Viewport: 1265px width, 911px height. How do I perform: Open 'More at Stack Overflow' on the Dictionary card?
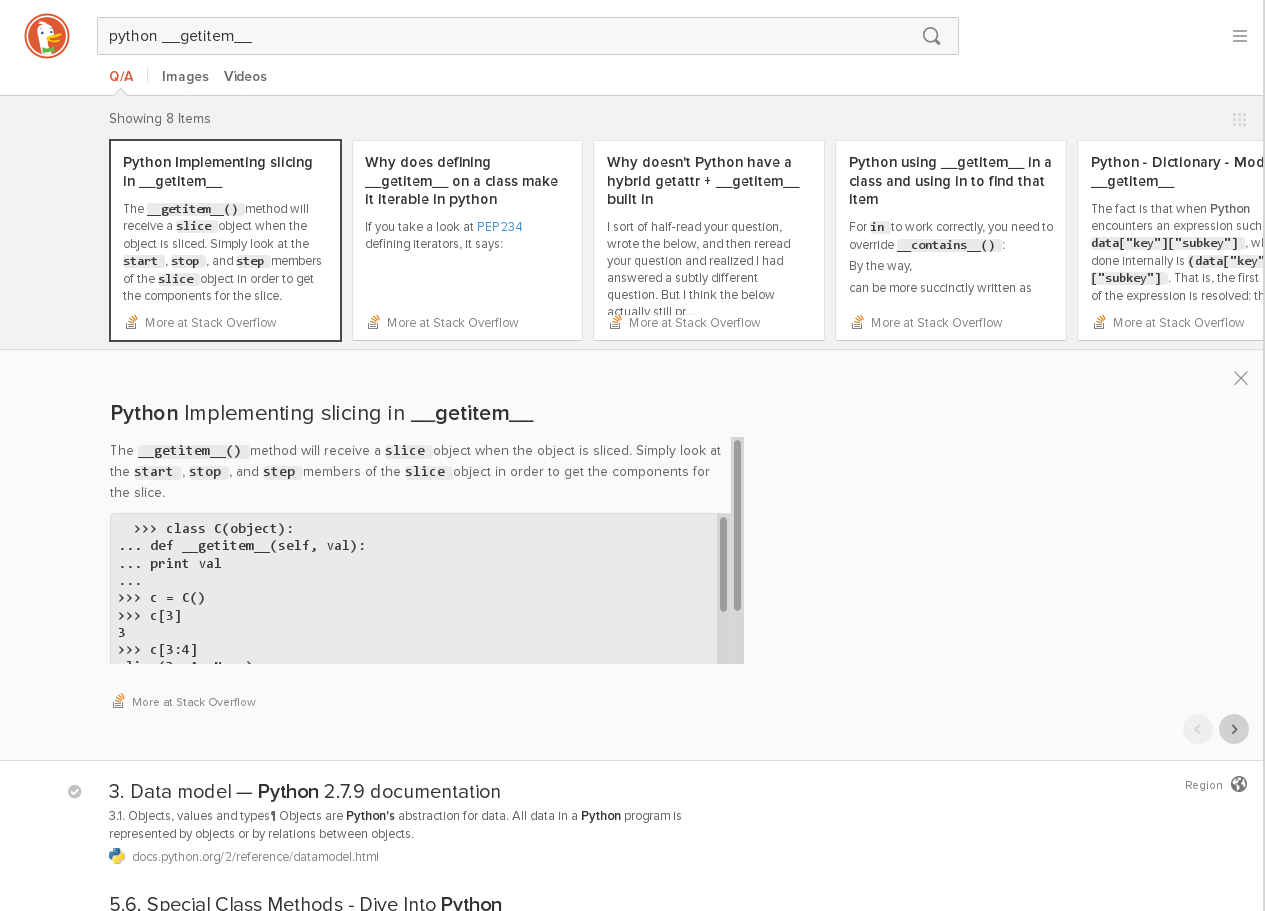(1178, 322)
